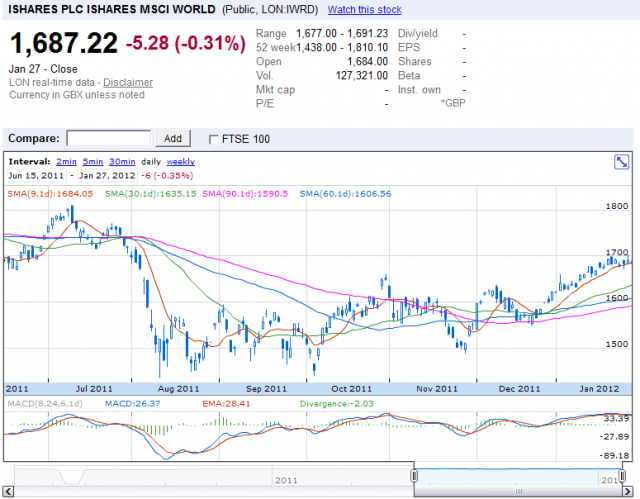This screenshot has width=640, height=499.
Task: Switch the interval to 30min
Action: tap(122, 162)
